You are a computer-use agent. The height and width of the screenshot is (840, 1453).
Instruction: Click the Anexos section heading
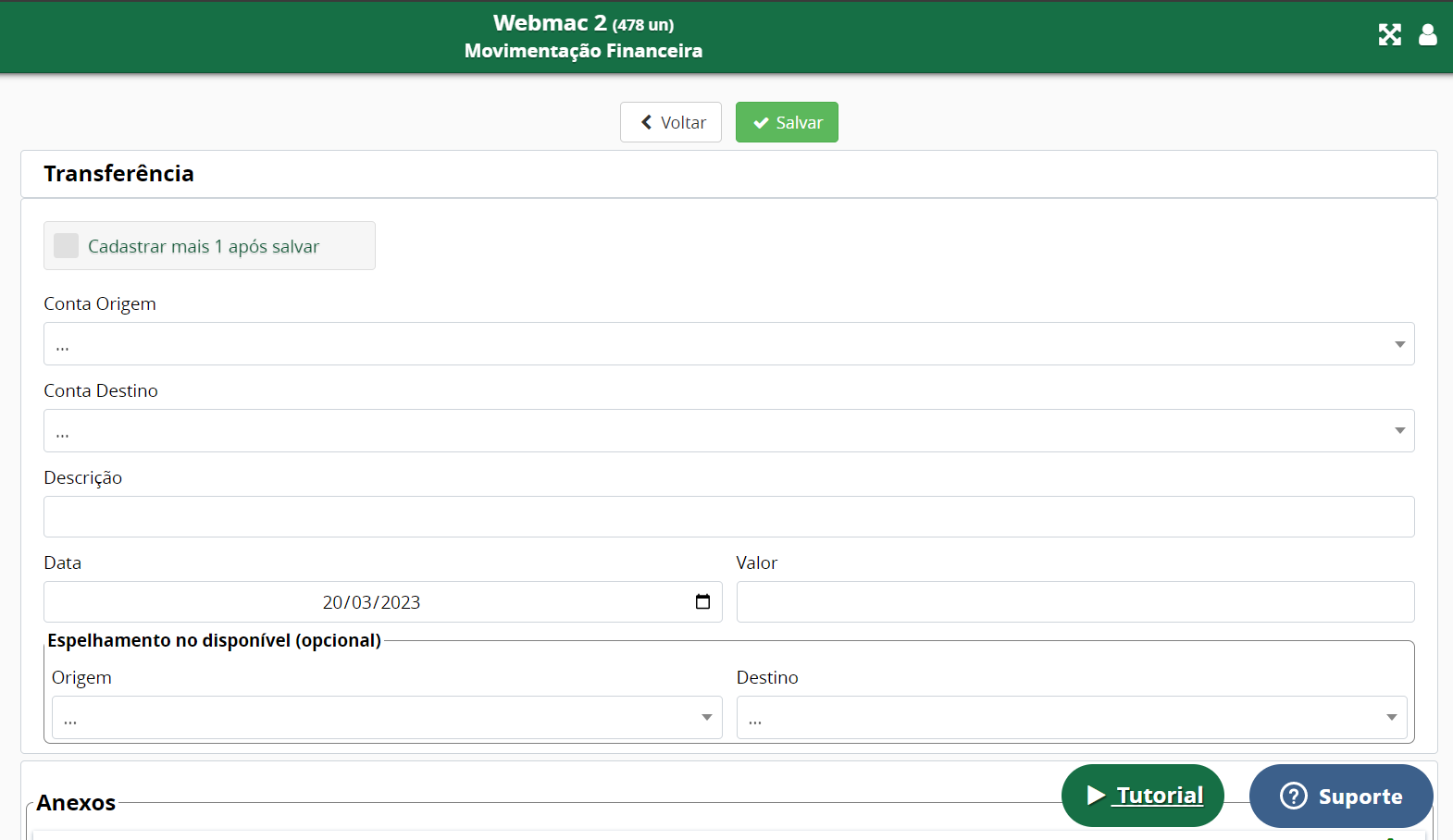coord(76,803)
